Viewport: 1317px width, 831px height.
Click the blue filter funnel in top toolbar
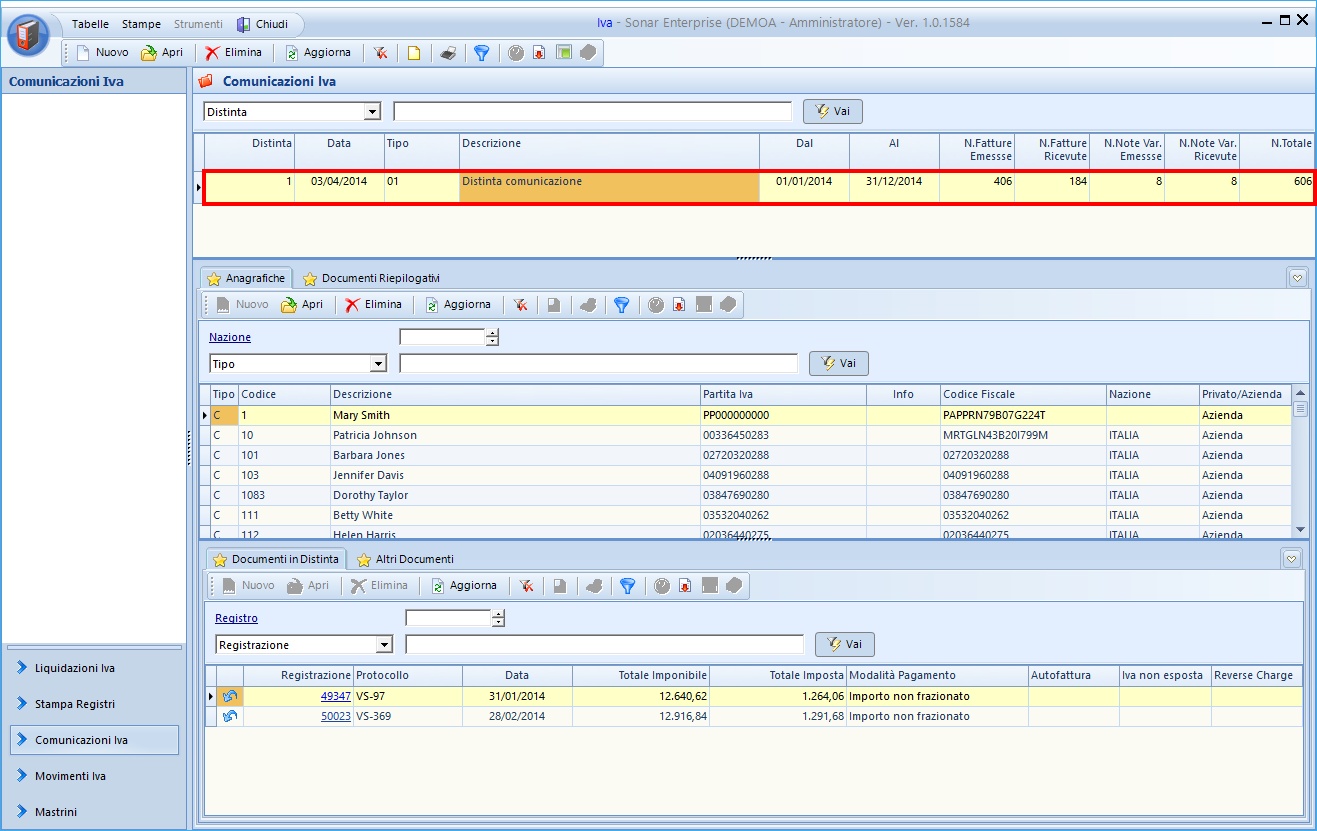(x=481, y=53)
